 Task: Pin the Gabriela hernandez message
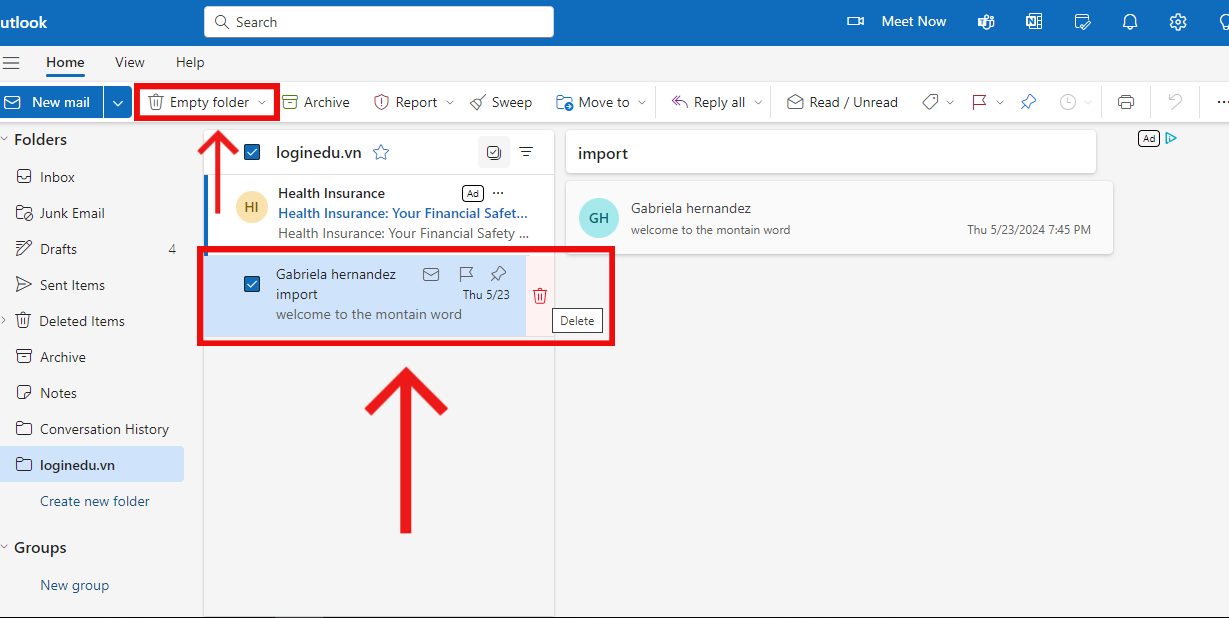pos(498,274)
